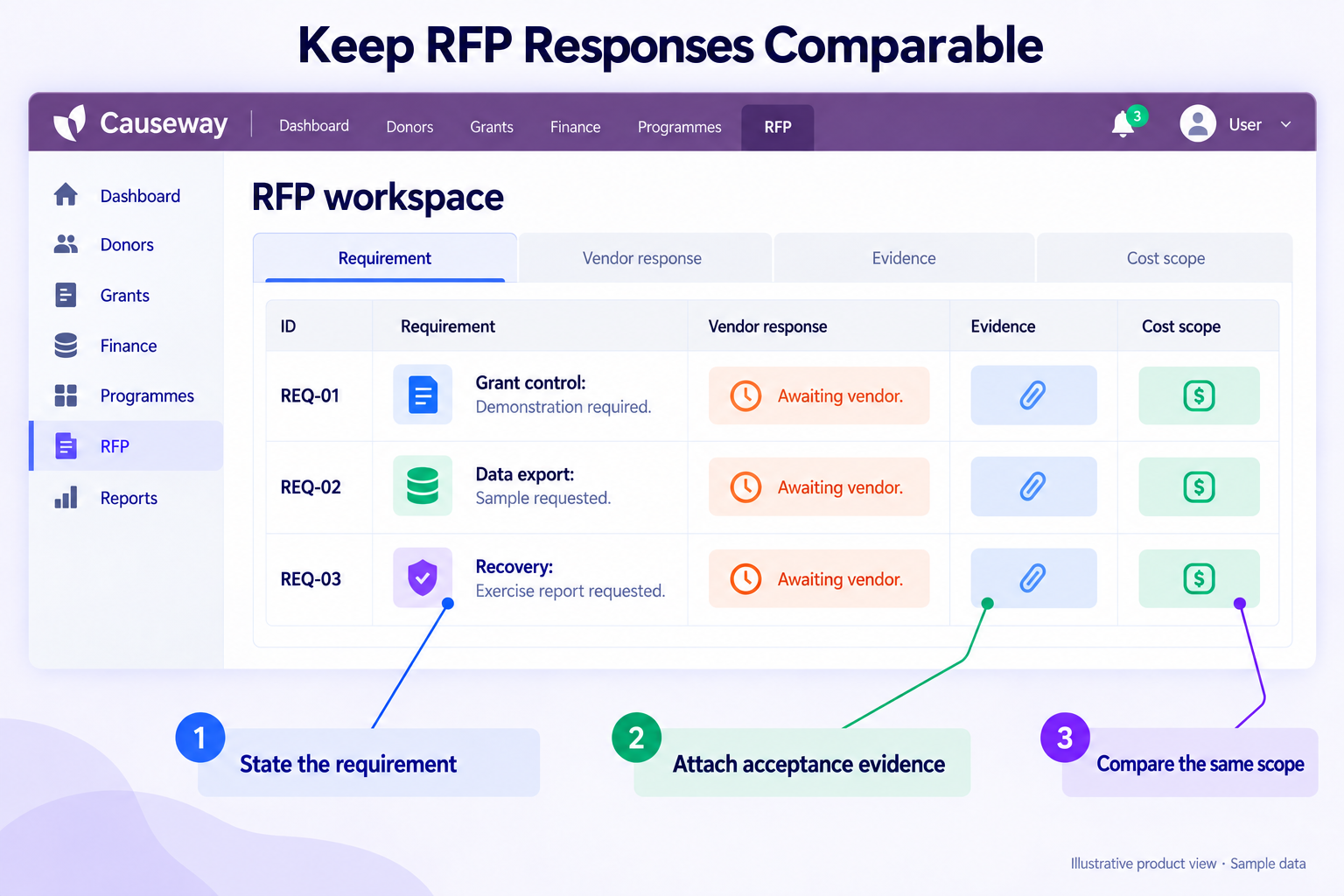Click the Data export: requirement title
Viewport: 1344px width, 896px height.
point(525,474)
